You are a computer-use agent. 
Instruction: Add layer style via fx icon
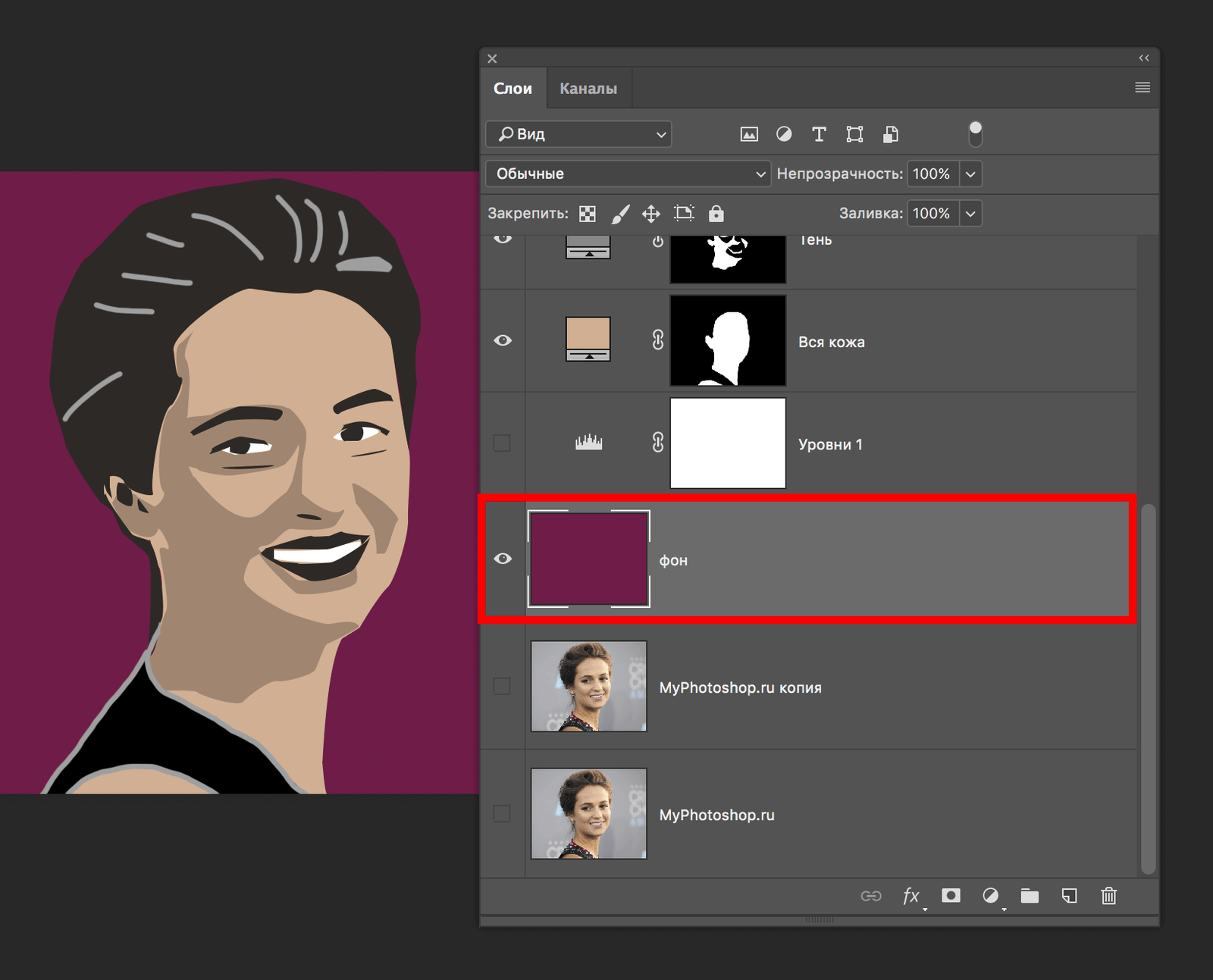[x=911, y=896]
